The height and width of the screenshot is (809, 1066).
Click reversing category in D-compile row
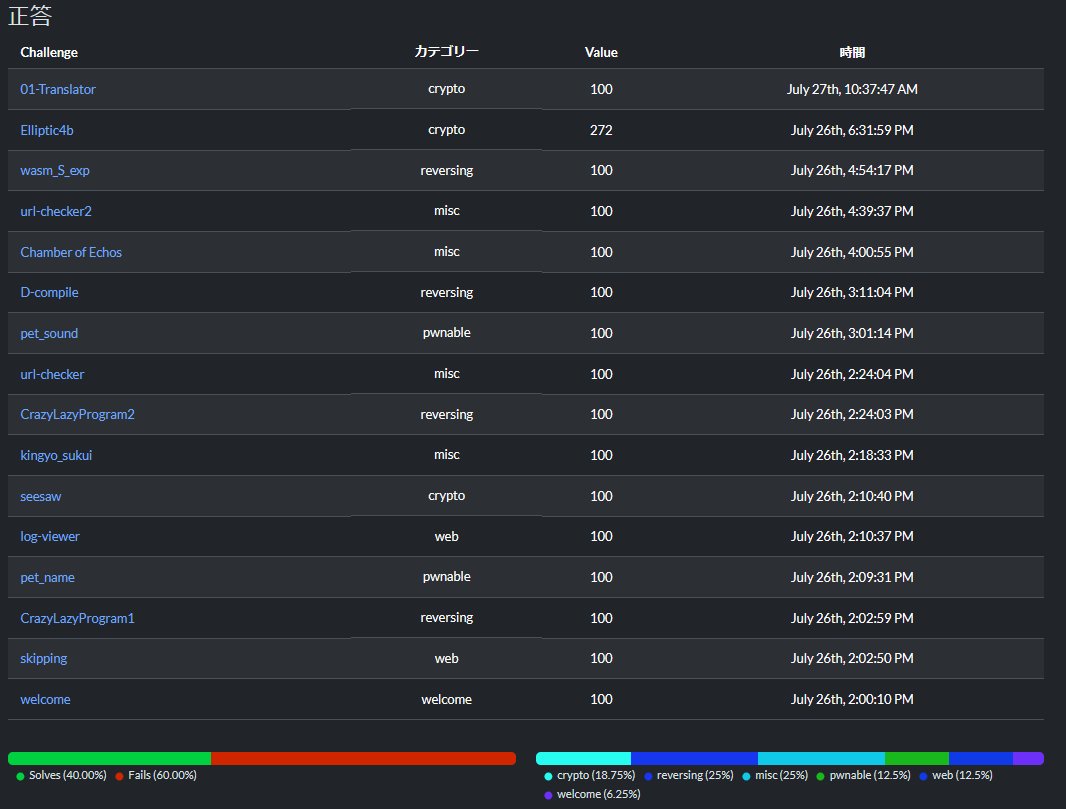[447, 292]
